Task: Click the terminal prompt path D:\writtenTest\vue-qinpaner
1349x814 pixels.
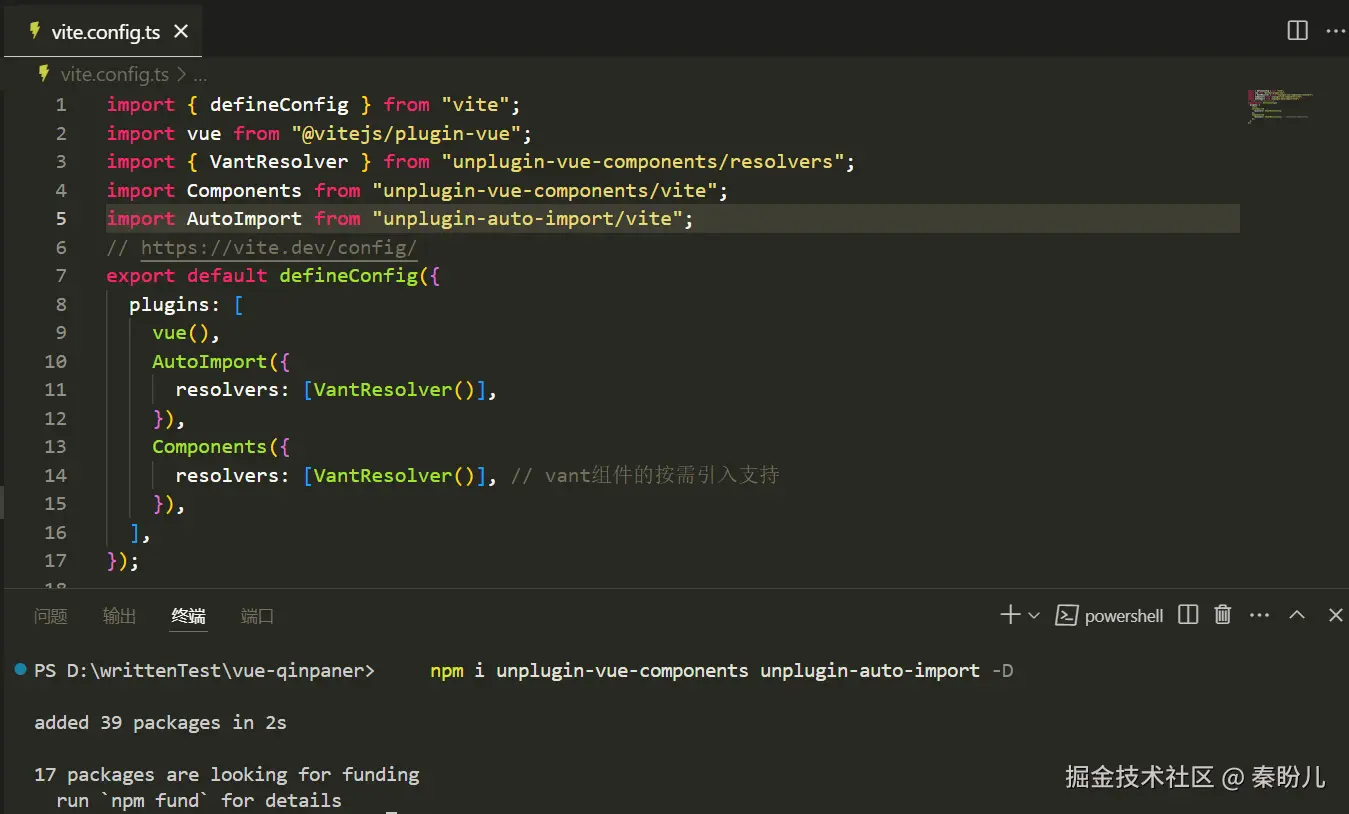Action: [215, 671]
